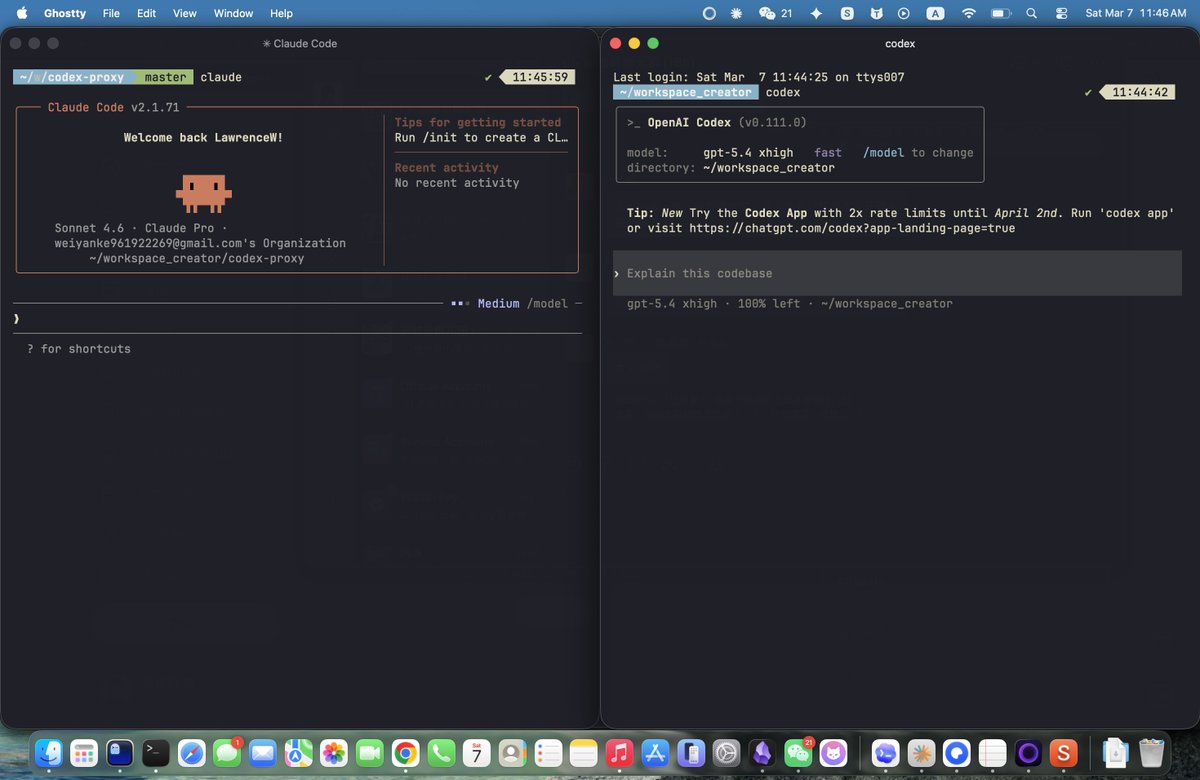
Task: Click 'gpt-5.4 xhigh' model value in Codex box
Action: pos(748,153)
